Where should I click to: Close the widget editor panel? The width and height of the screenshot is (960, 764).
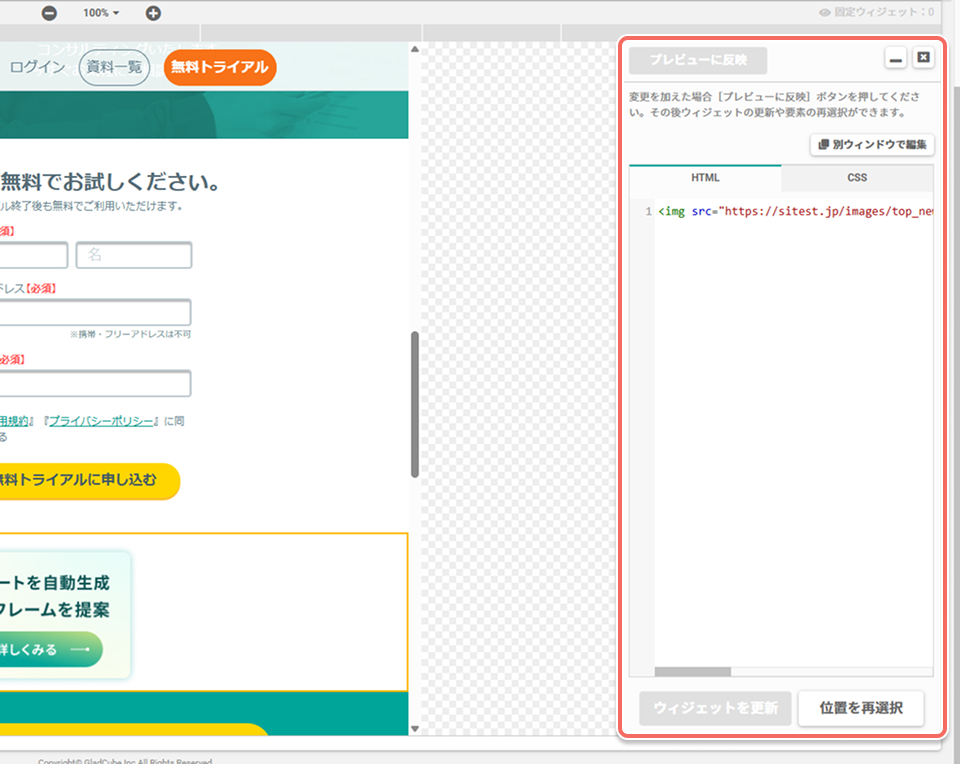pyautogui.click(x=923, y=58)
